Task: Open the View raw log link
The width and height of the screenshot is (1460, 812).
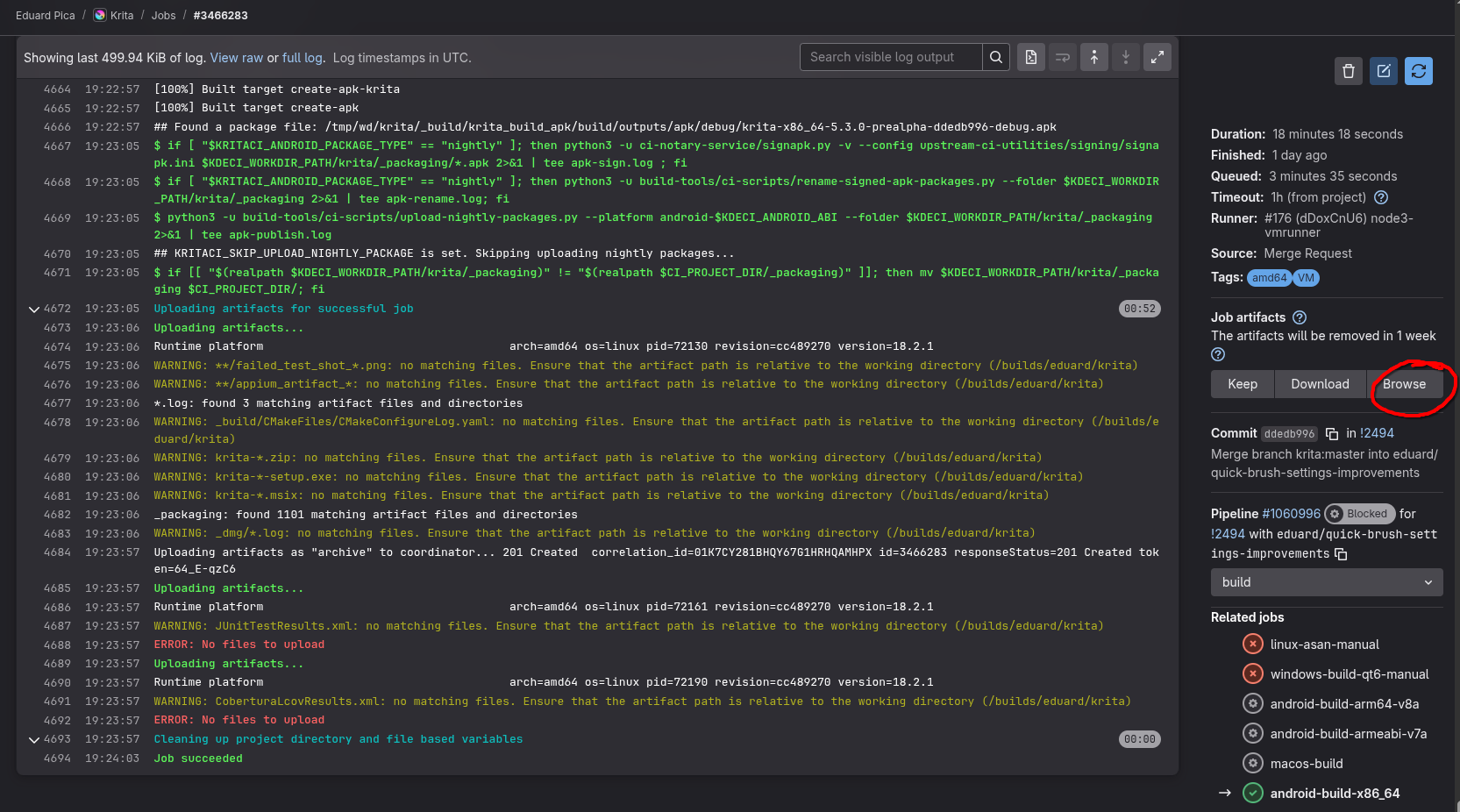Action: (236, 58)
